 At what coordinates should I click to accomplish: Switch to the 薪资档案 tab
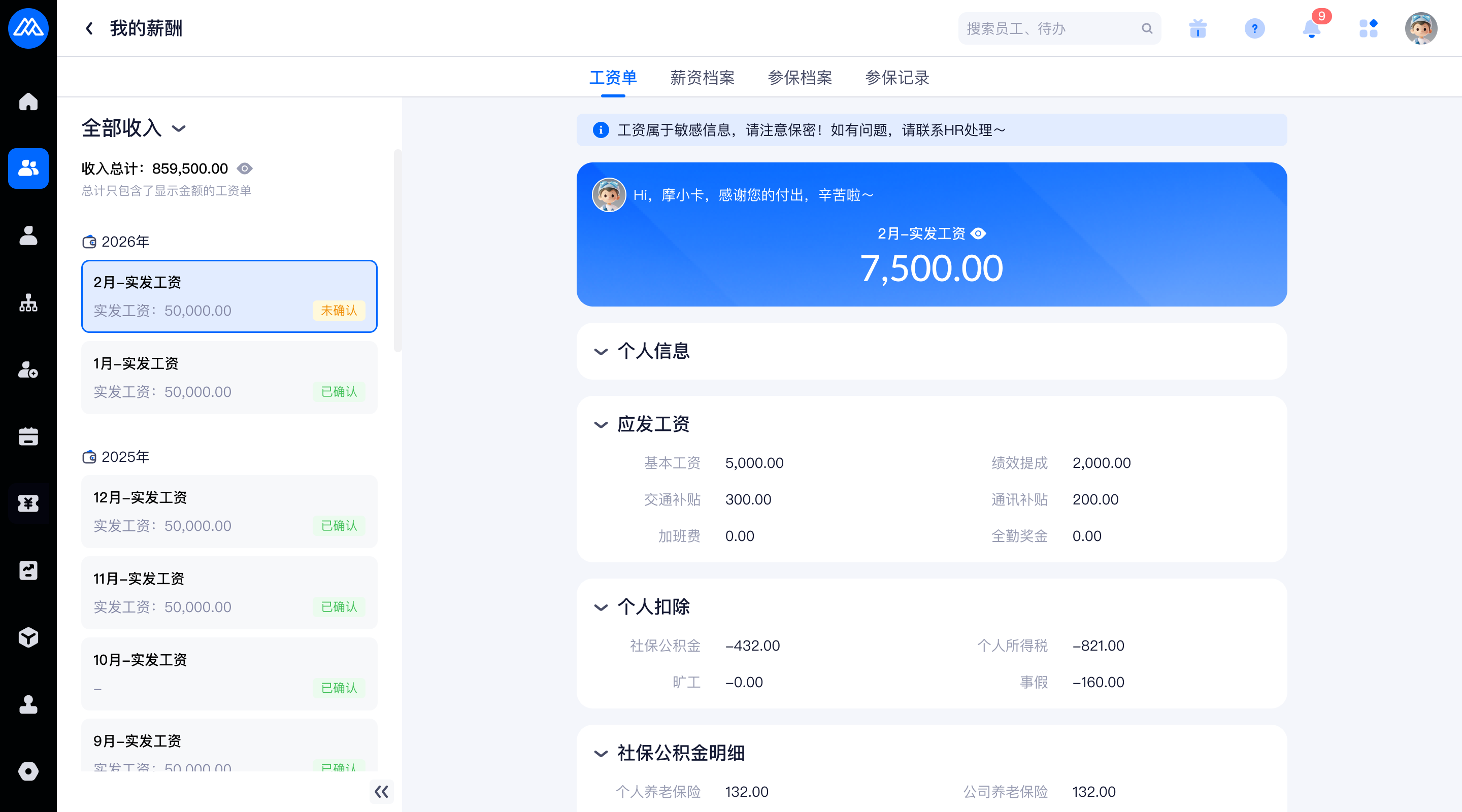(x=702, y=78)
